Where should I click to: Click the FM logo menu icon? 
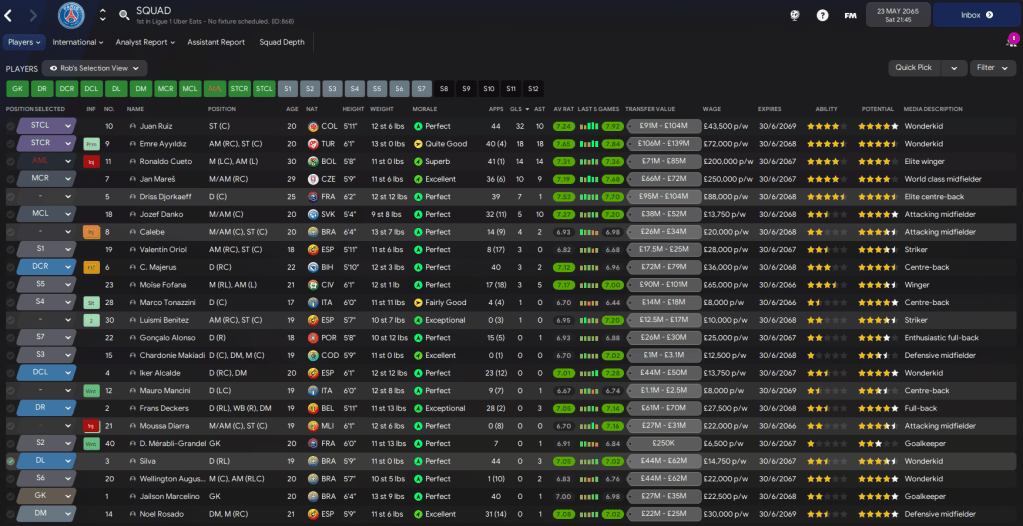click(x=850, y=15)
